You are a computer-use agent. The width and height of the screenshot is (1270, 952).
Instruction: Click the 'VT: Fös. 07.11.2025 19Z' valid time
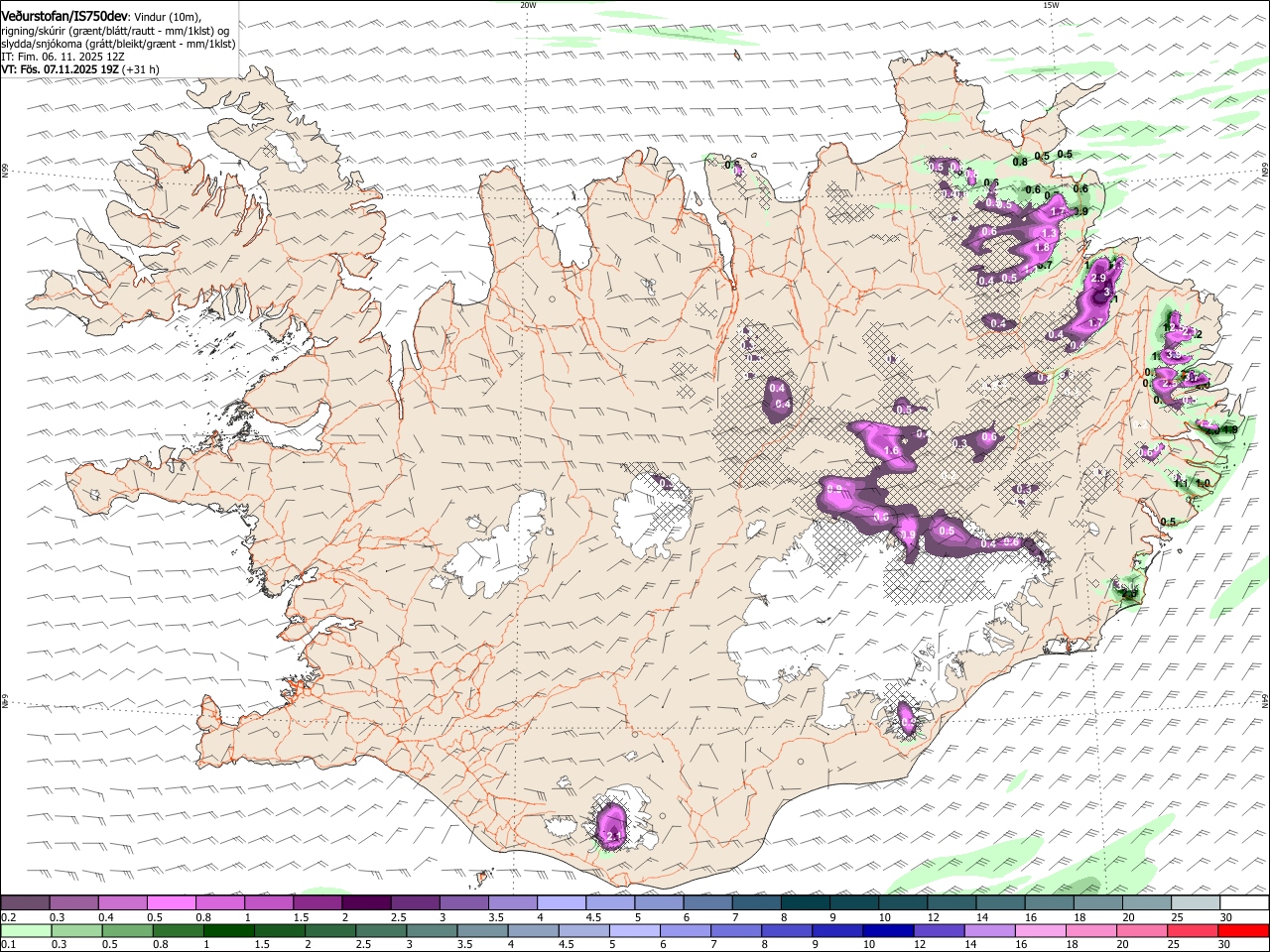(59, 70)
